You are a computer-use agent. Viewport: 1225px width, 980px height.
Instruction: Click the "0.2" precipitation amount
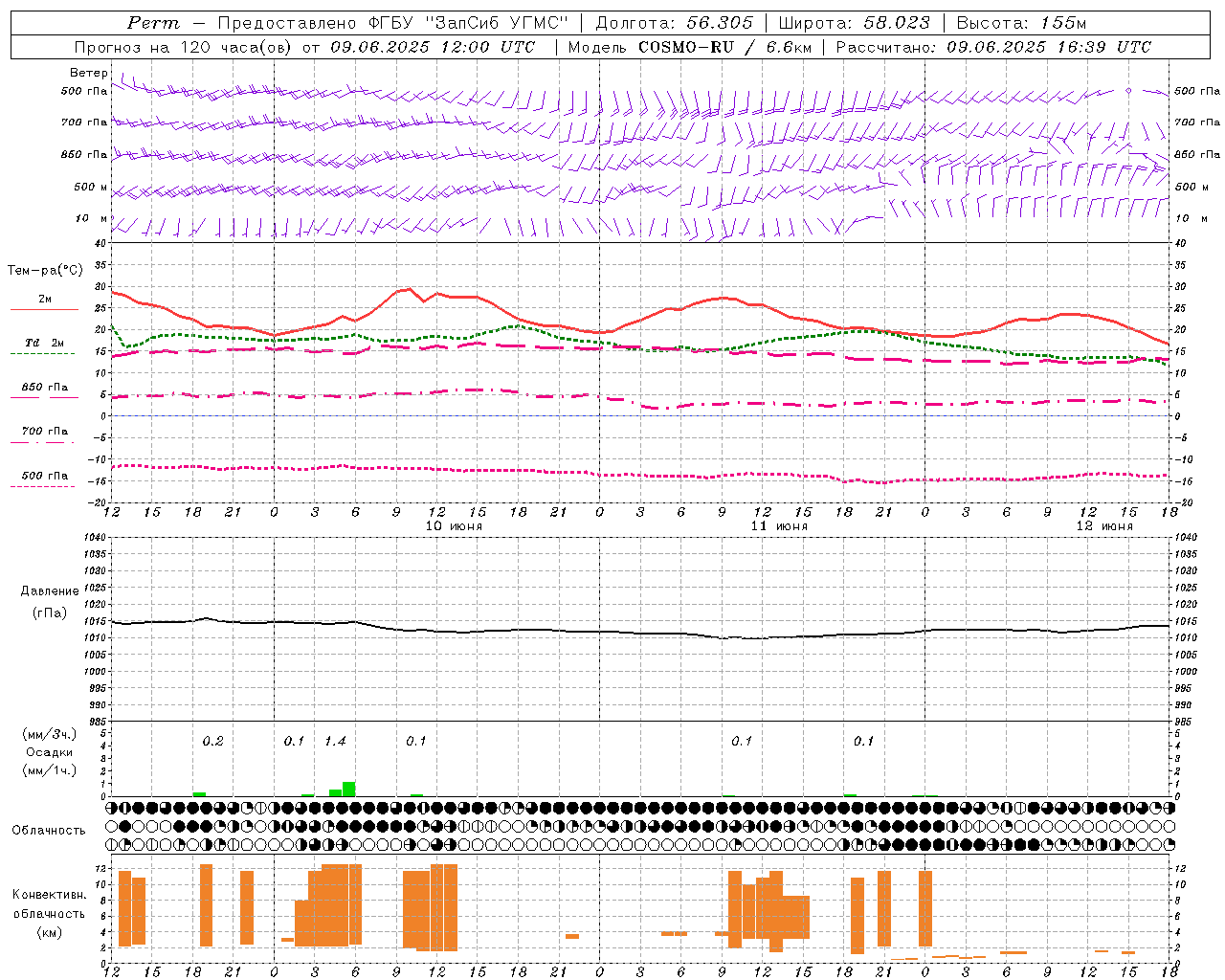212,742
